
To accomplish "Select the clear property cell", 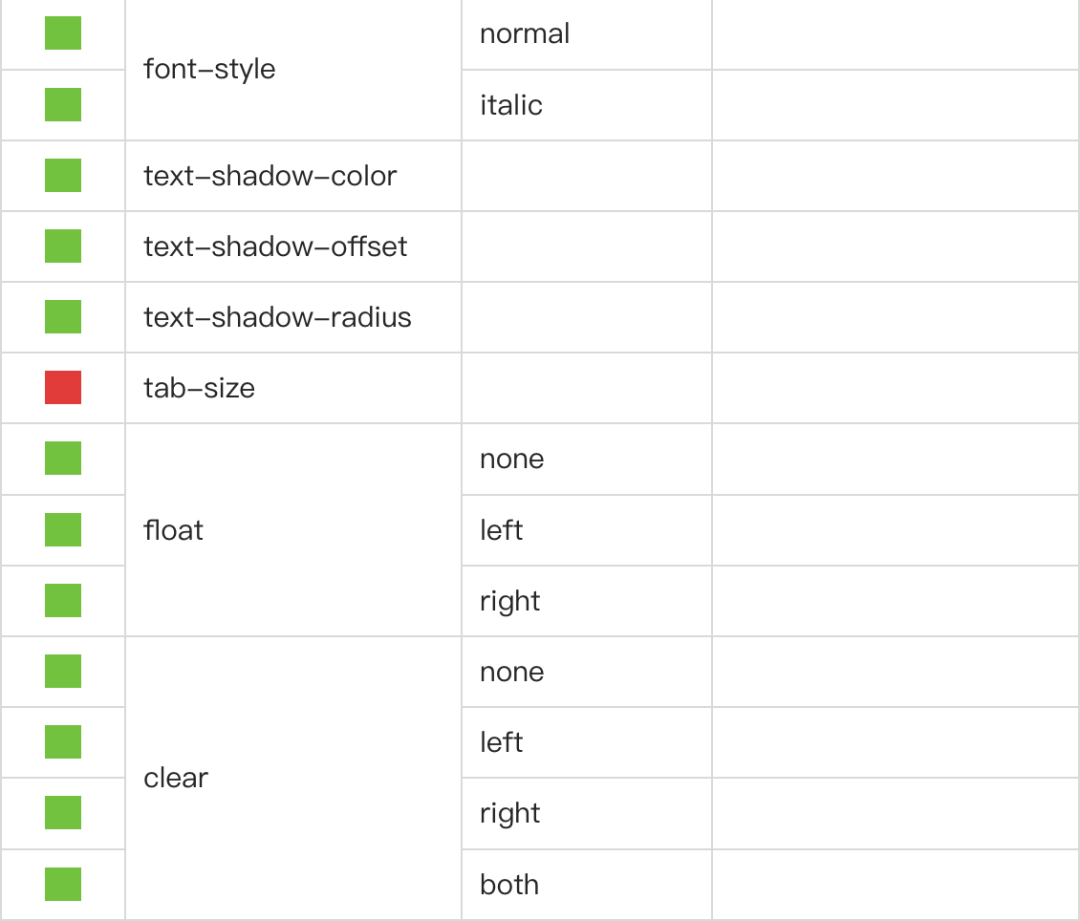I will 293,778.
